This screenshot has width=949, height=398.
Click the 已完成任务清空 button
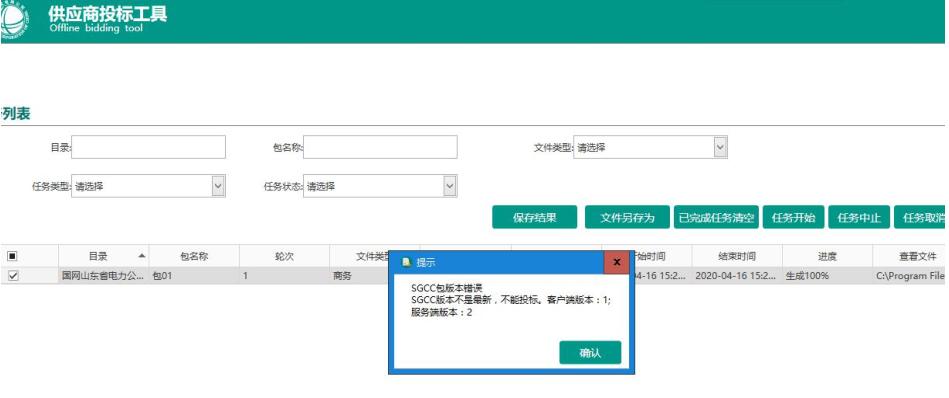(x=717, y=218)
